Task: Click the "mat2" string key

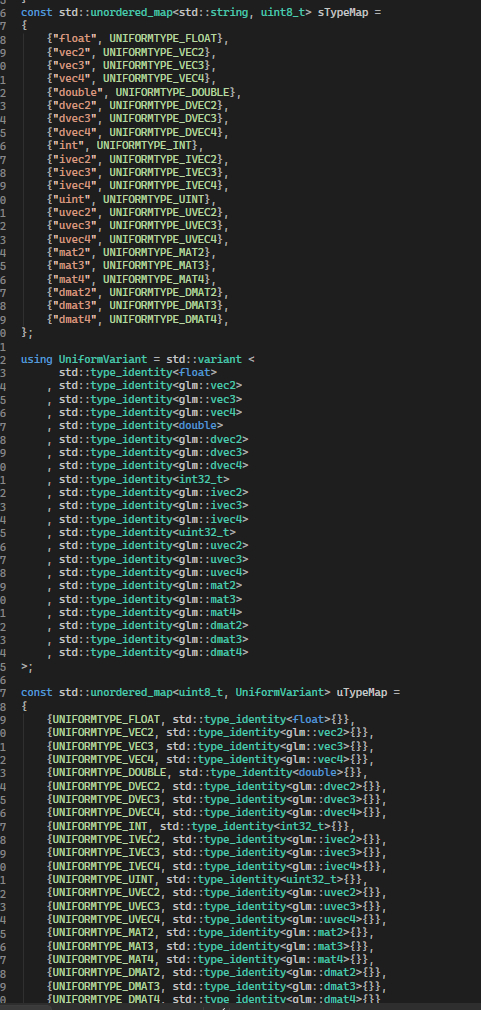Action: point(71,252)
